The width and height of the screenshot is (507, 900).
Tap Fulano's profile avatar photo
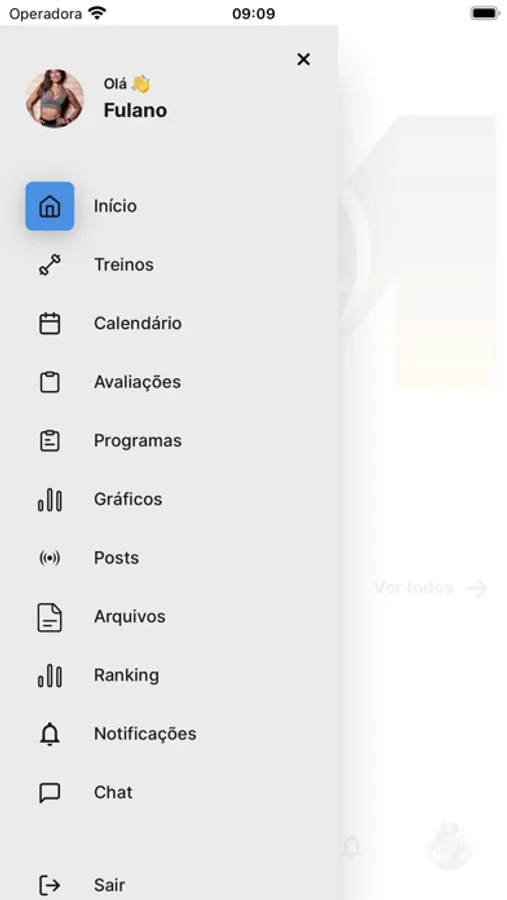pyautogui.click(x=55, y=98)
